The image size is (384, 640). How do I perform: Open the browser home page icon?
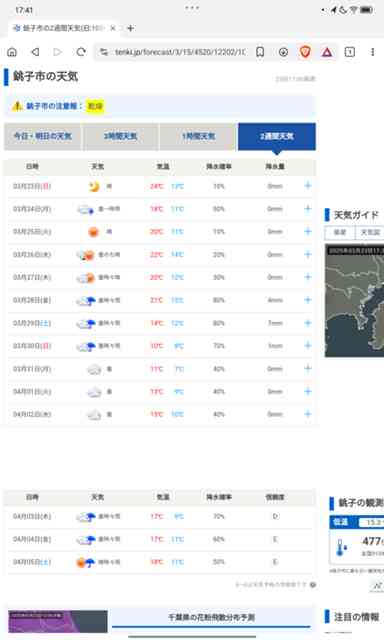(12, 52)
